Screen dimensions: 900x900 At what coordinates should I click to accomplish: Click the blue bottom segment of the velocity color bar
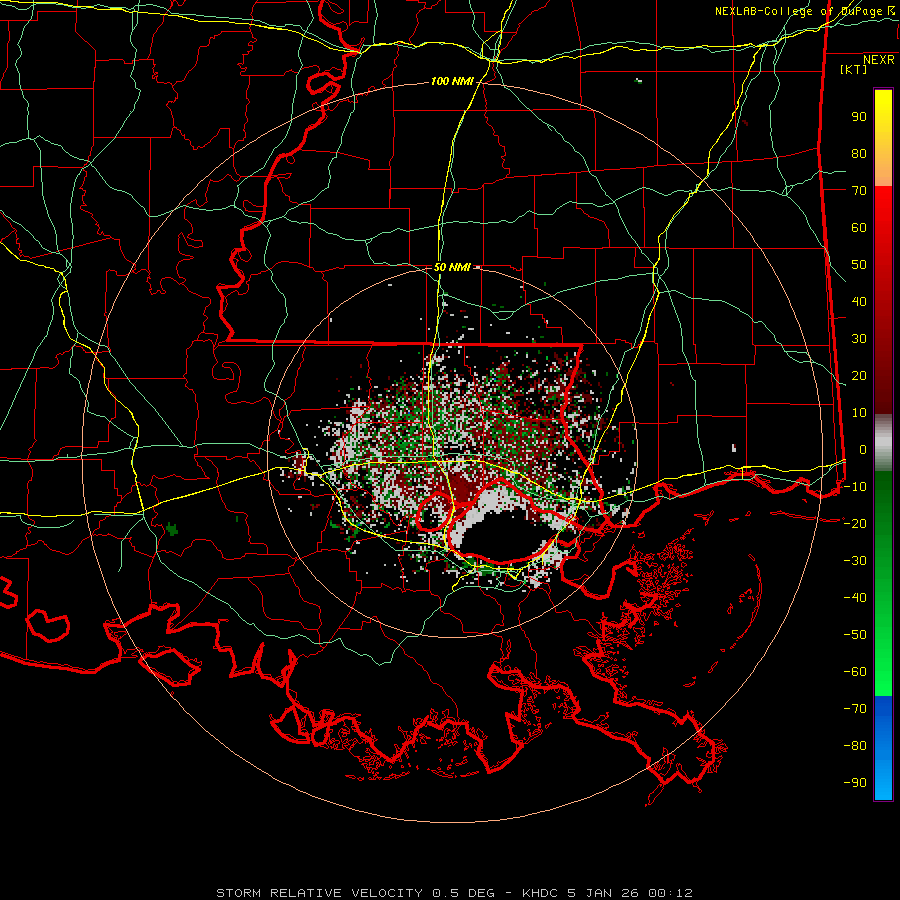coord(883,748)
